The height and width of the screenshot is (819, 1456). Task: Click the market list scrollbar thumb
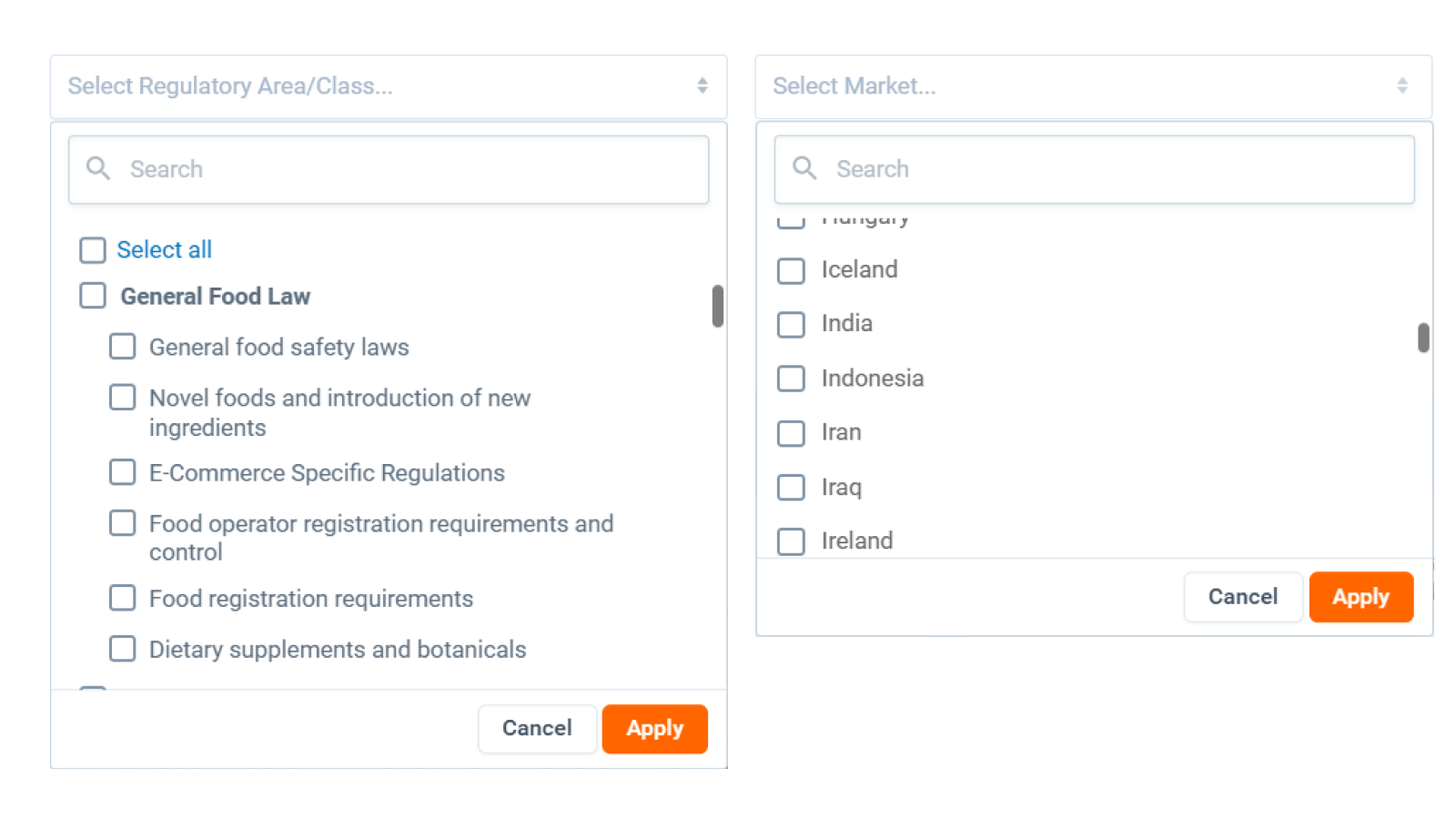[1423, 338]
